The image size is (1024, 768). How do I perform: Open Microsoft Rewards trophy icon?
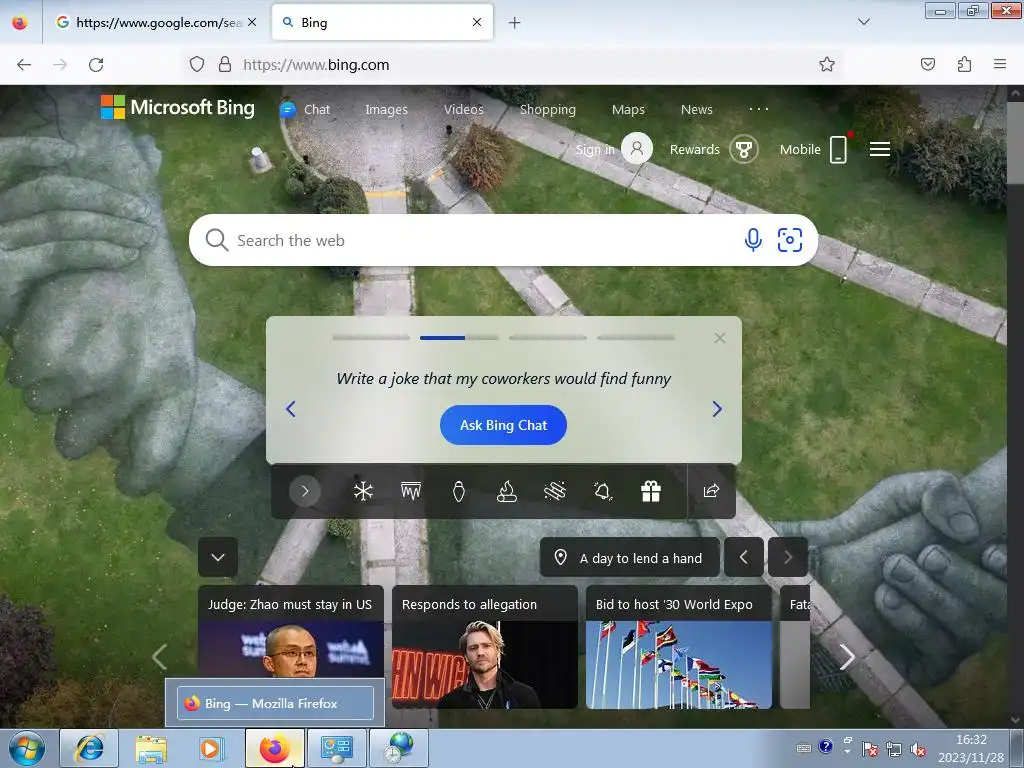click(744, 150)
